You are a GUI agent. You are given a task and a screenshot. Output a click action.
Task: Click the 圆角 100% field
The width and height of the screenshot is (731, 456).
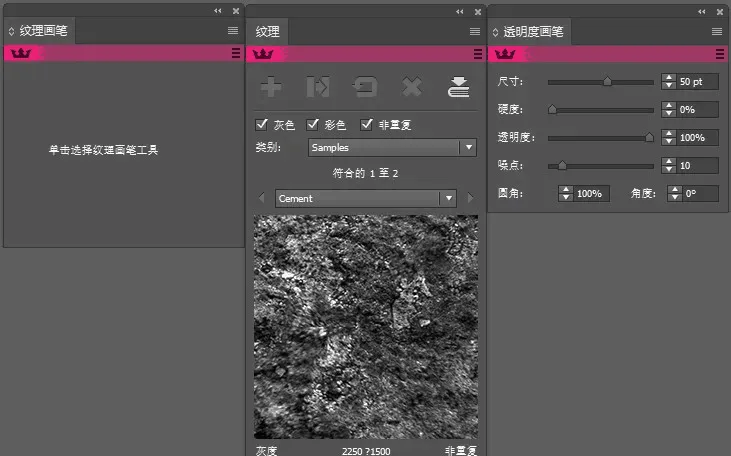[x=591, y=193]
